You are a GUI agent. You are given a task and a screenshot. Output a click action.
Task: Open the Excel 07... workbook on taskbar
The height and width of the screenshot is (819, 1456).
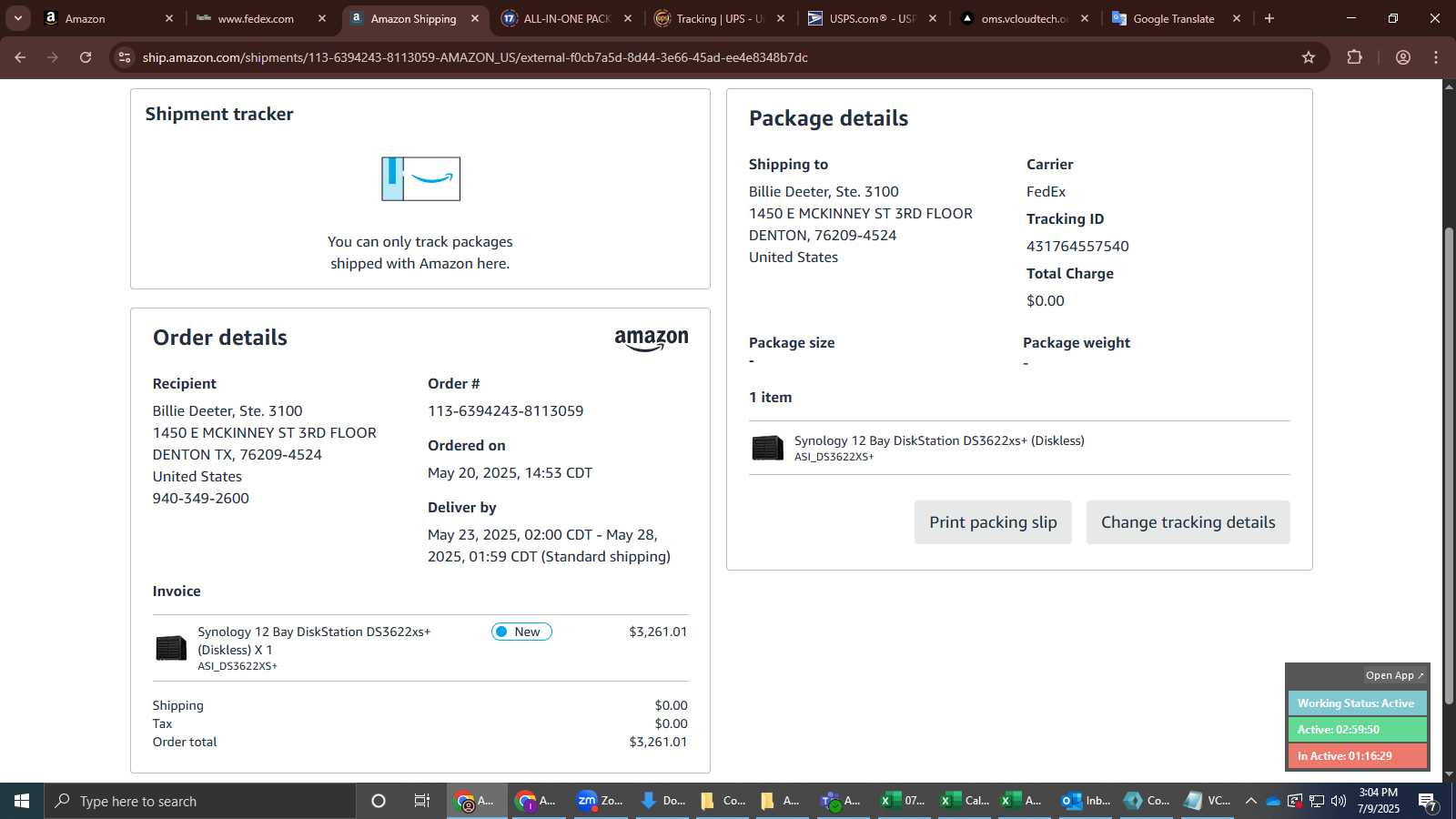coord(902,801)
